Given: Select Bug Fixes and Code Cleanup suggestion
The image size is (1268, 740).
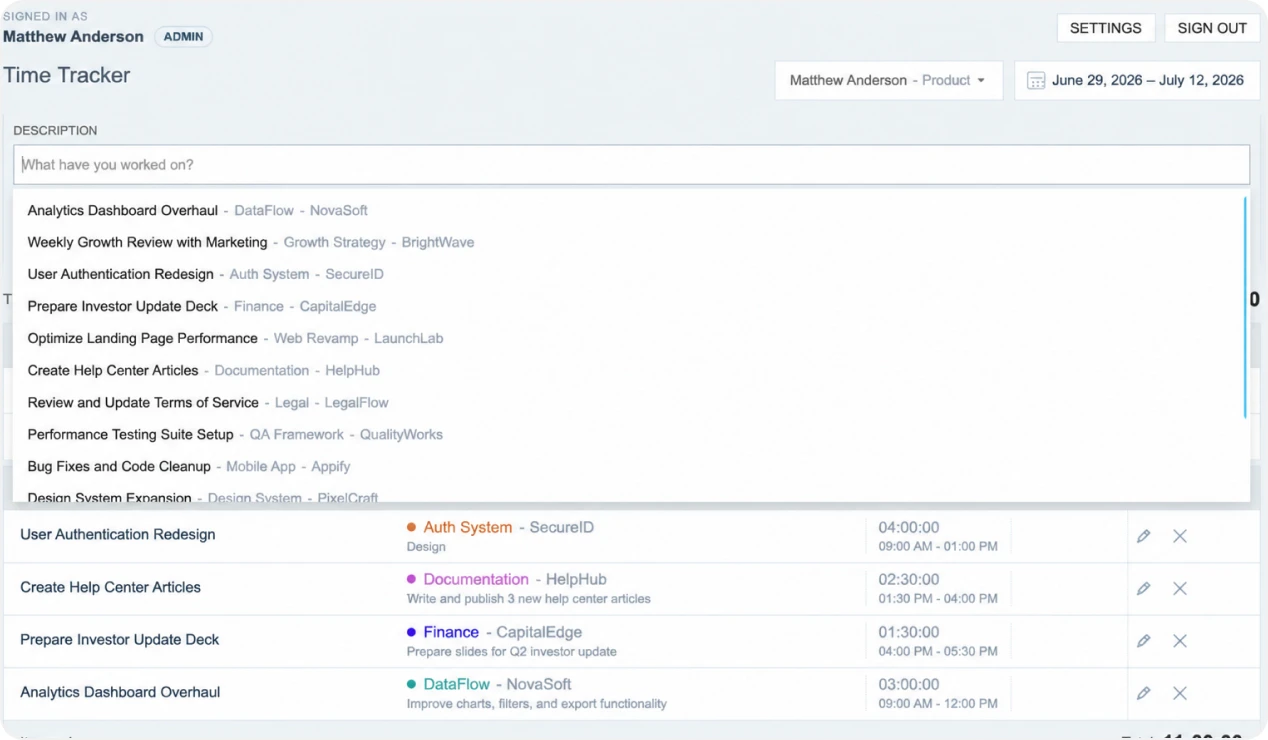Looking at the screenshot, I should pos(631,467).
